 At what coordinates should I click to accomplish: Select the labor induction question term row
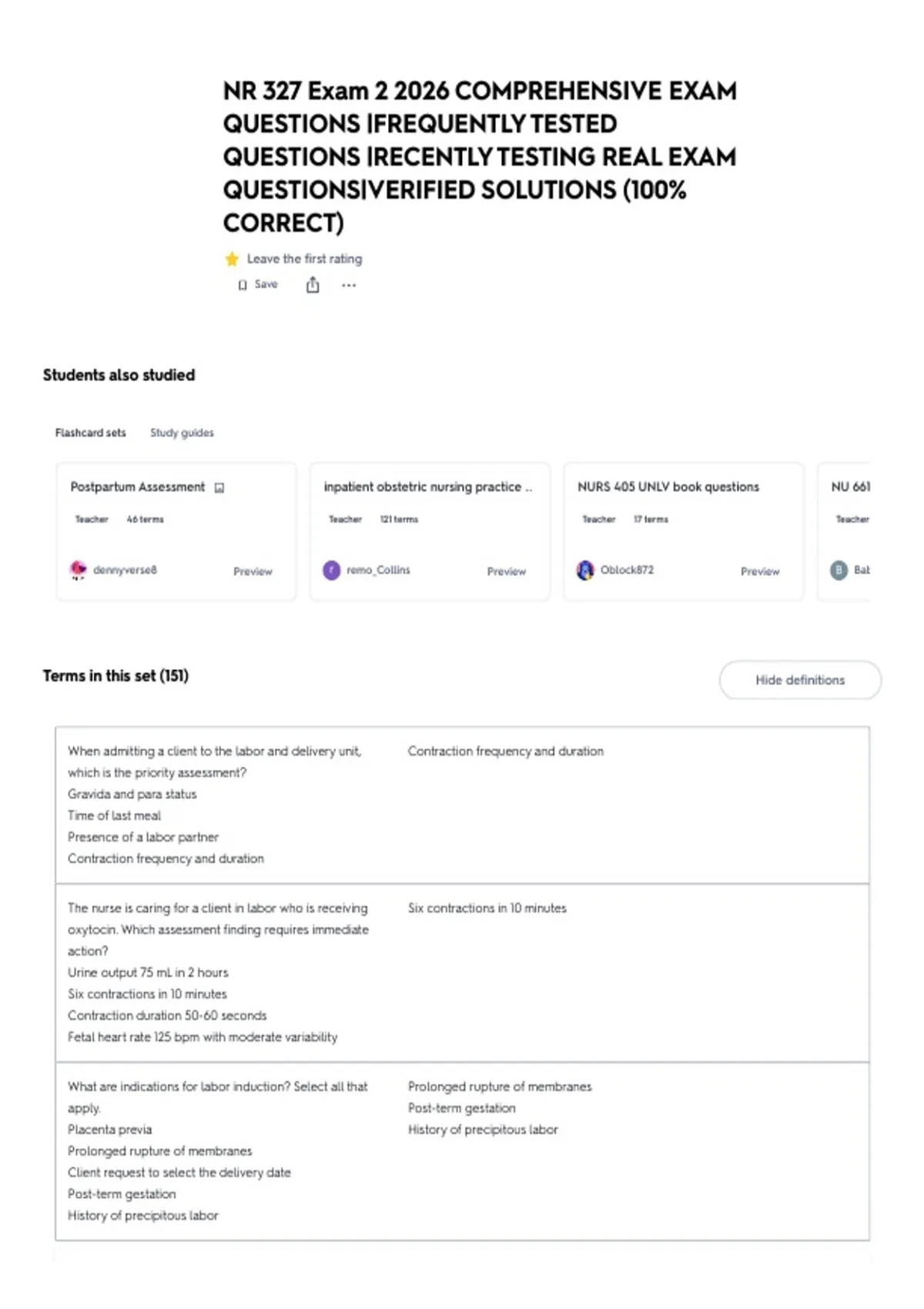[x=462, y=1151]
